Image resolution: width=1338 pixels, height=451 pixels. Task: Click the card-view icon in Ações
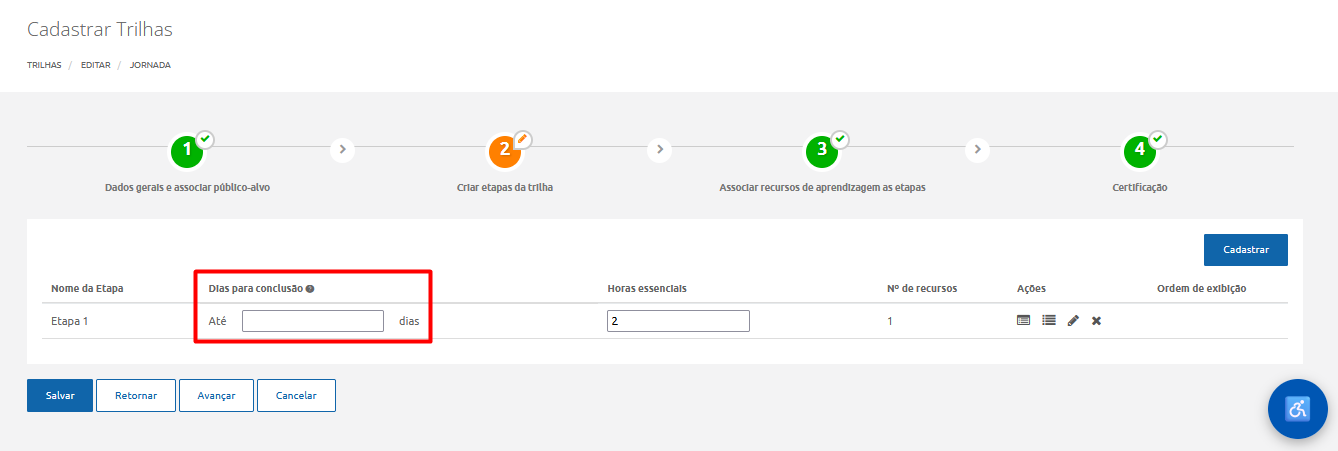click(1023, 321)
